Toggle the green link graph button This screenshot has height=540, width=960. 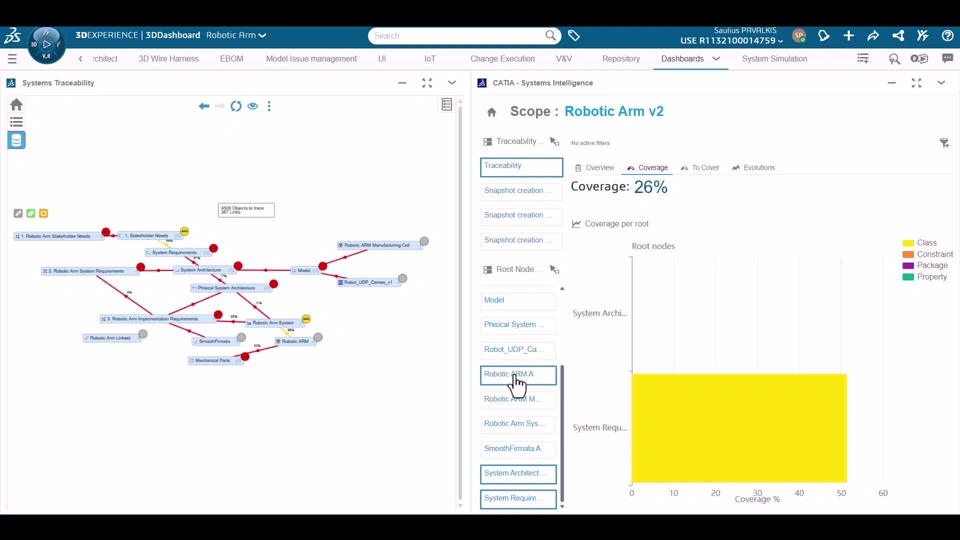[31, 213]
